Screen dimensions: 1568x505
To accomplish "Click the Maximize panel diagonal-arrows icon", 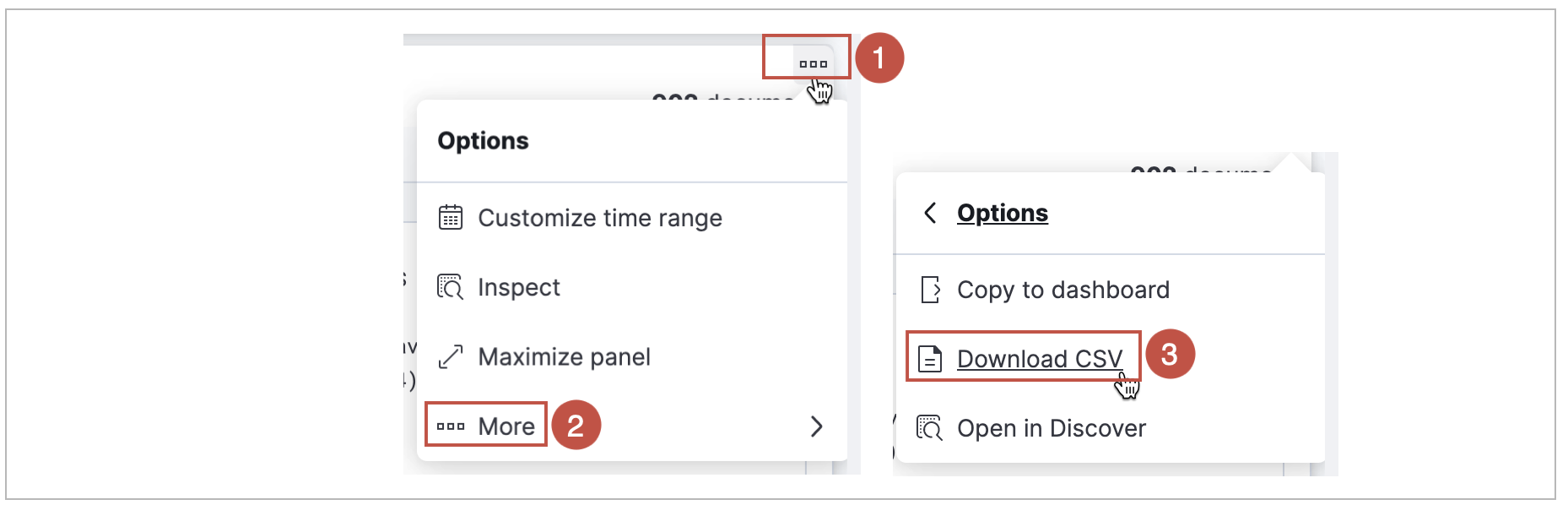I will click(451, 356).
